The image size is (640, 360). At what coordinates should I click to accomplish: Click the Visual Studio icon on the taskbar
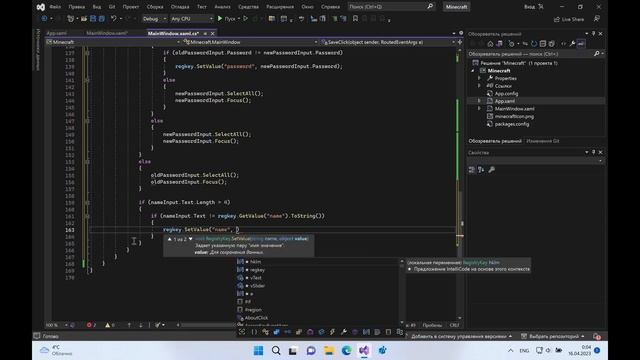(x=364, y=351)
